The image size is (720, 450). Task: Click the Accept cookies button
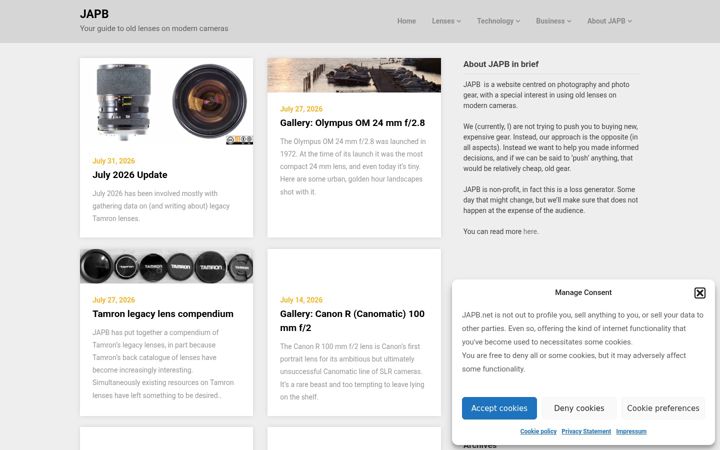(x=499, y=408)
